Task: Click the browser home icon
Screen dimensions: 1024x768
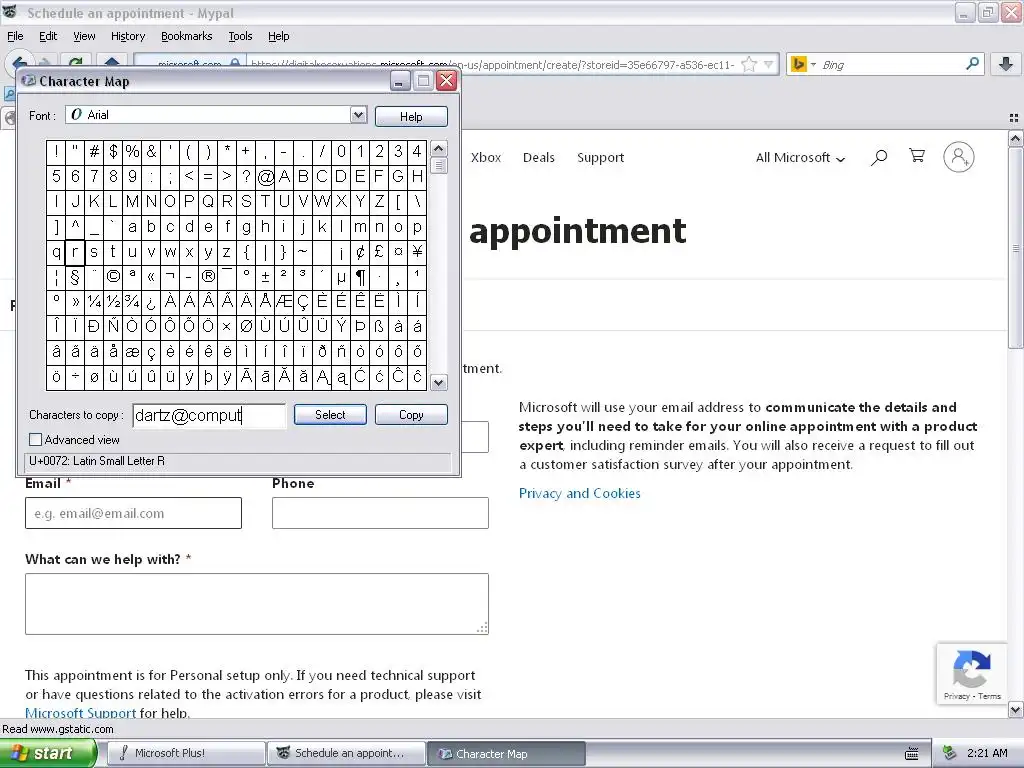Action: tap(112, 62)
